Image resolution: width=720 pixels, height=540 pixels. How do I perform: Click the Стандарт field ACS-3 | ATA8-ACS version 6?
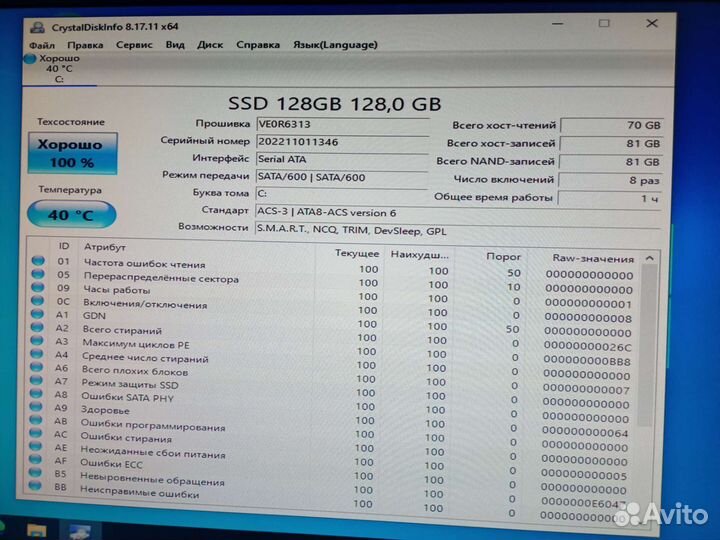pyautogui.click(x=458, y=213)
